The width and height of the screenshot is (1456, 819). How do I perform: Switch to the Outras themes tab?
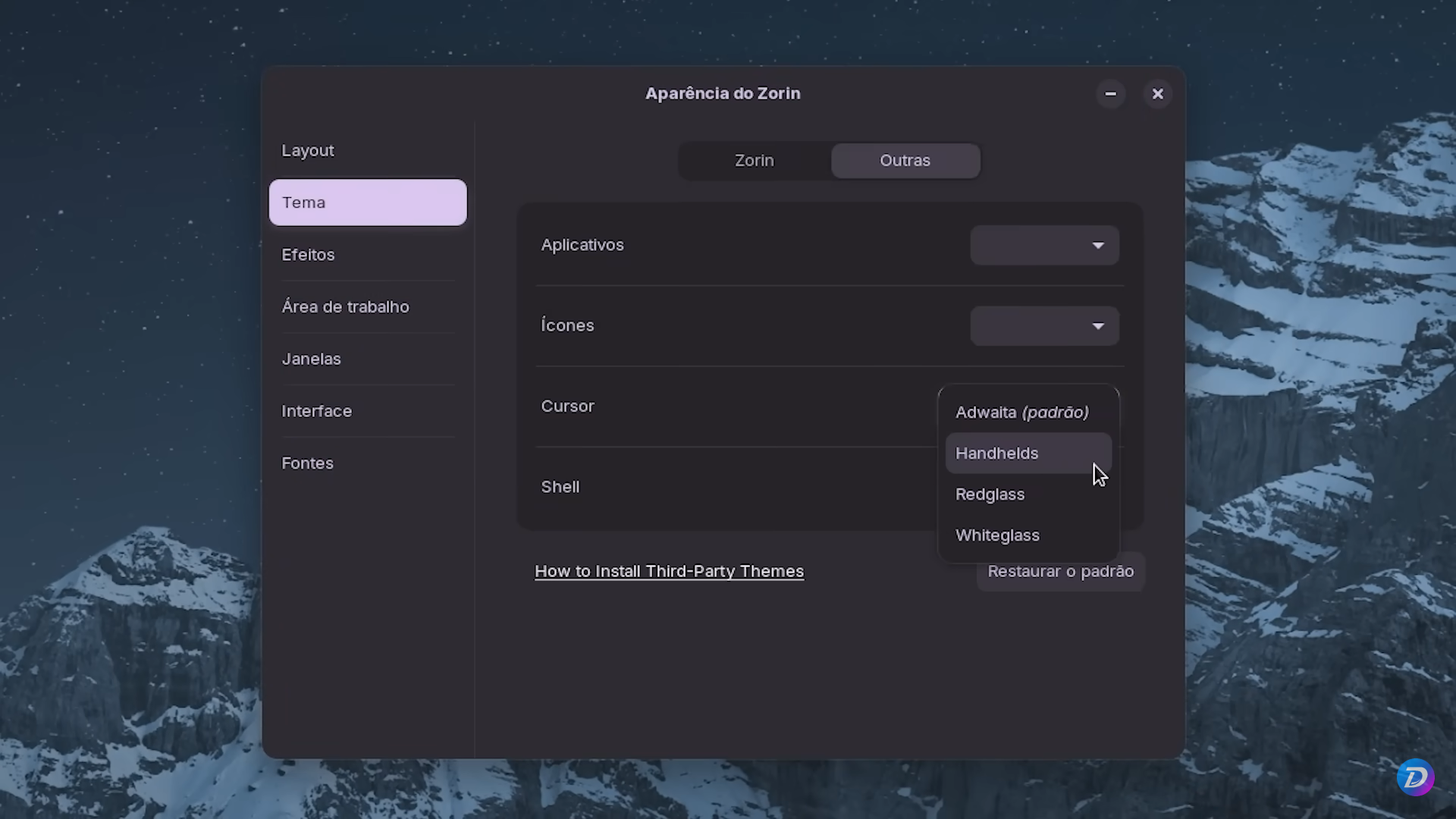(905, 160)
